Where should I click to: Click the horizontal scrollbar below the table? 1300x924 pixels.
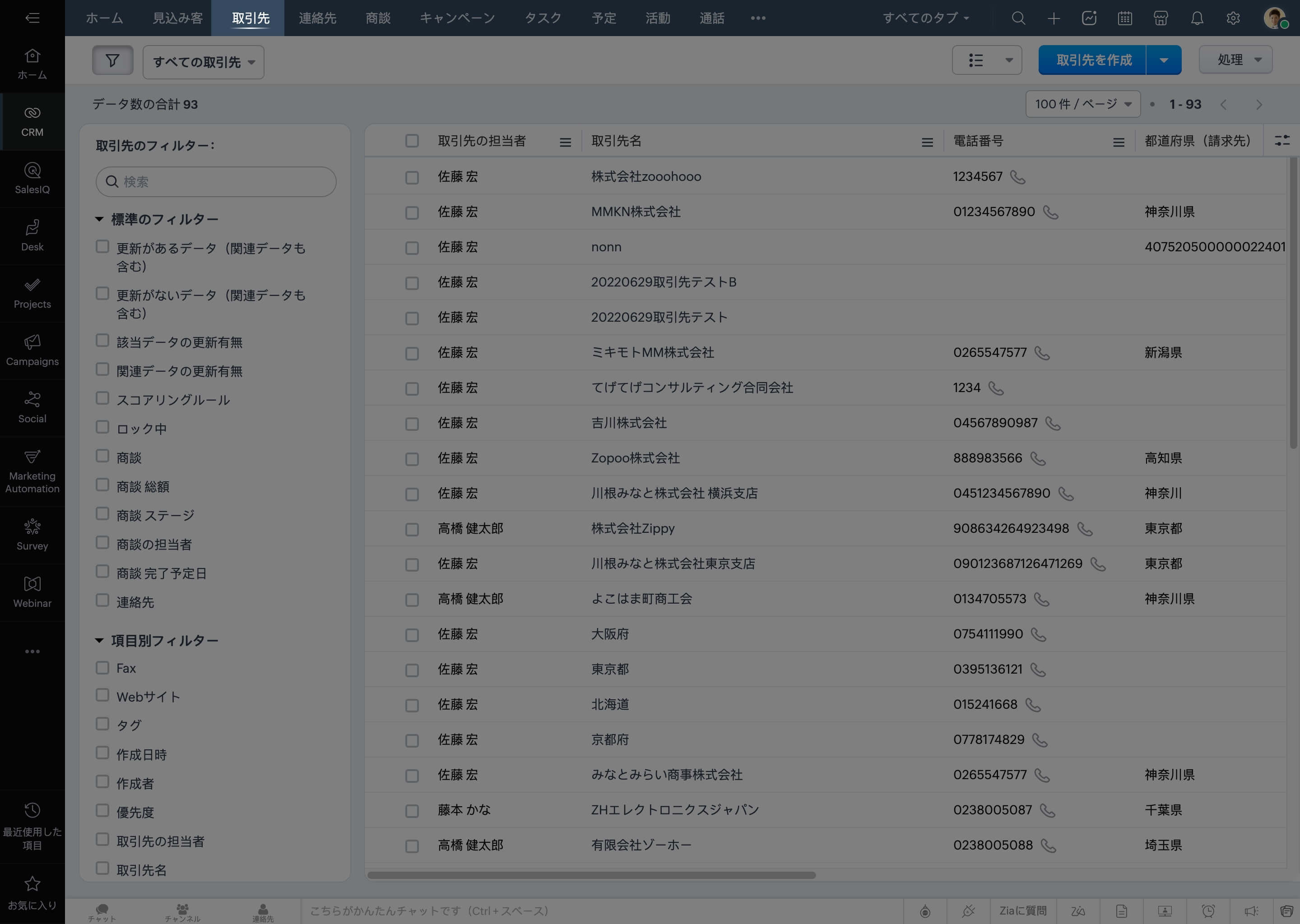point(591,875)
